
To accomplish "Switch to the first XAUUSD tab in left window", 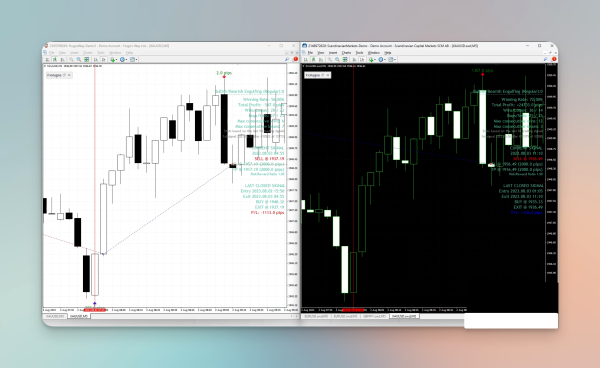I will click(55, 316).
